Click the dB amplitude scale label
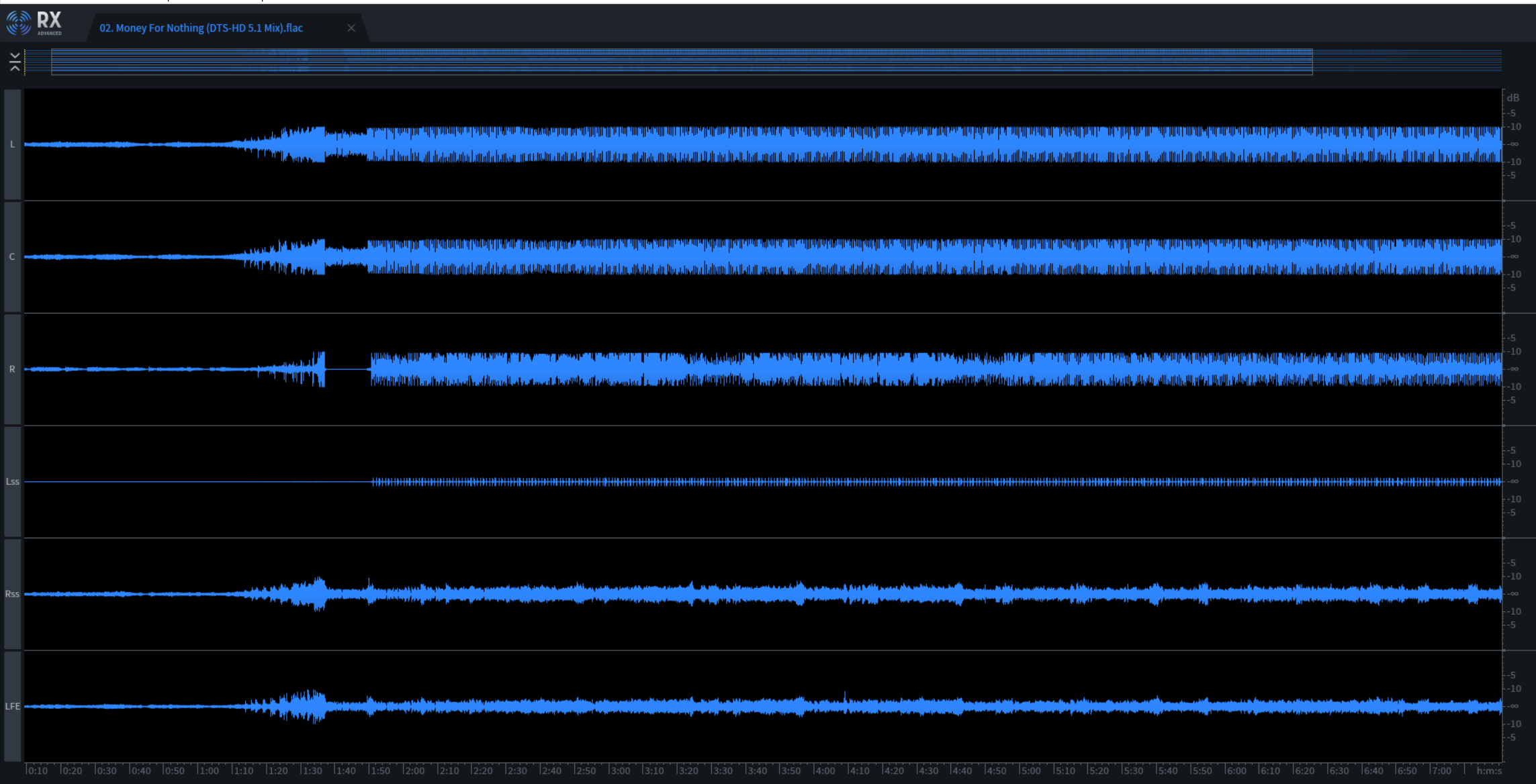The width and height of the screenshot is (1536, 784). point(1512,98)
